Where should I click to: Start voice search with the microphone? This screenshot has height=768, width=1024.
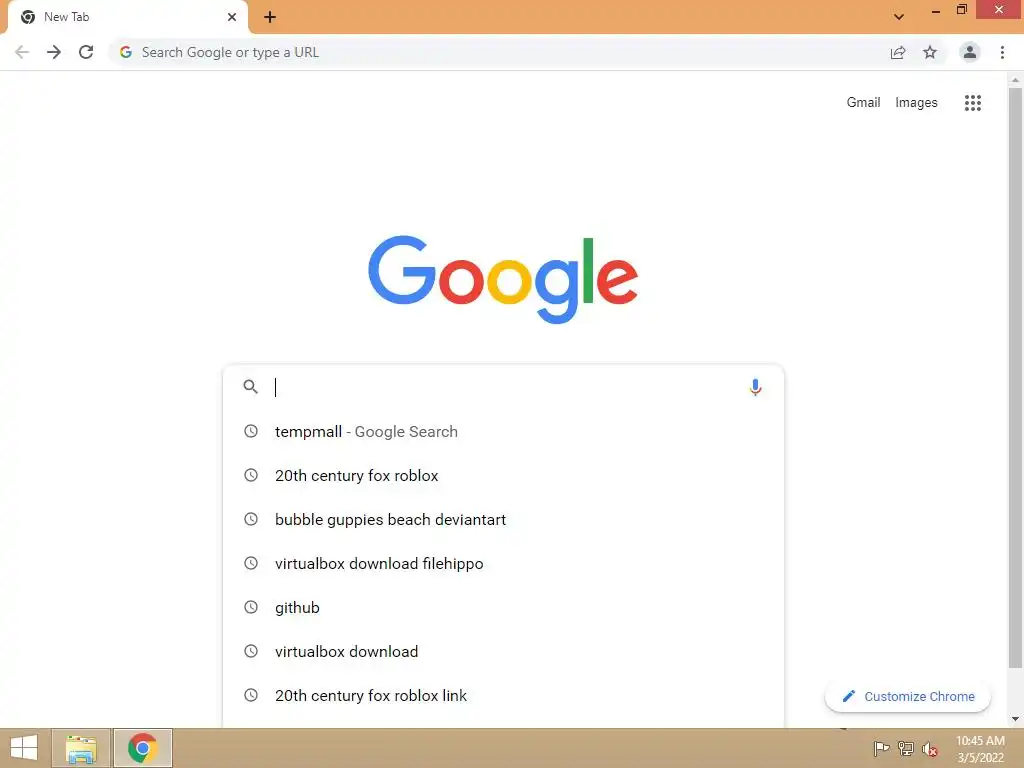pyautogui.click(x=755, y=387)
